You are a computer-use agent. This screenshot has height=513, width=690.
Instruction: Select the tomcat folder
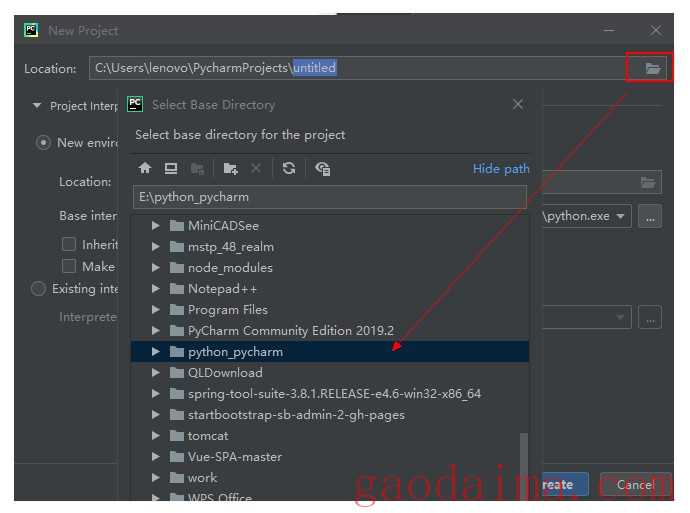click(208, 436)
